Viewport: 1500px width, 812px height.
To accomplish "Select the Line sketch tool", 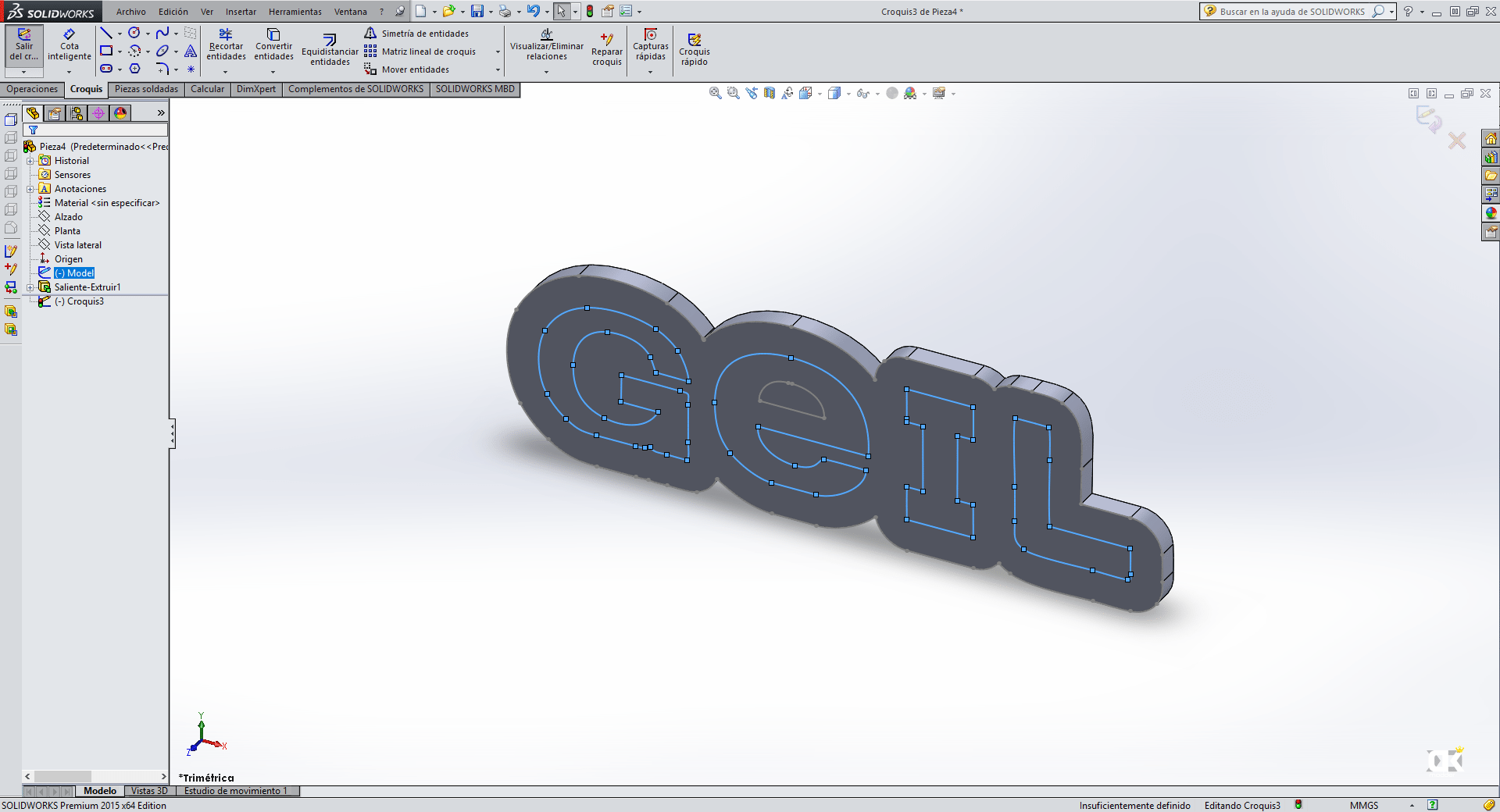I will tap(106, 33).
